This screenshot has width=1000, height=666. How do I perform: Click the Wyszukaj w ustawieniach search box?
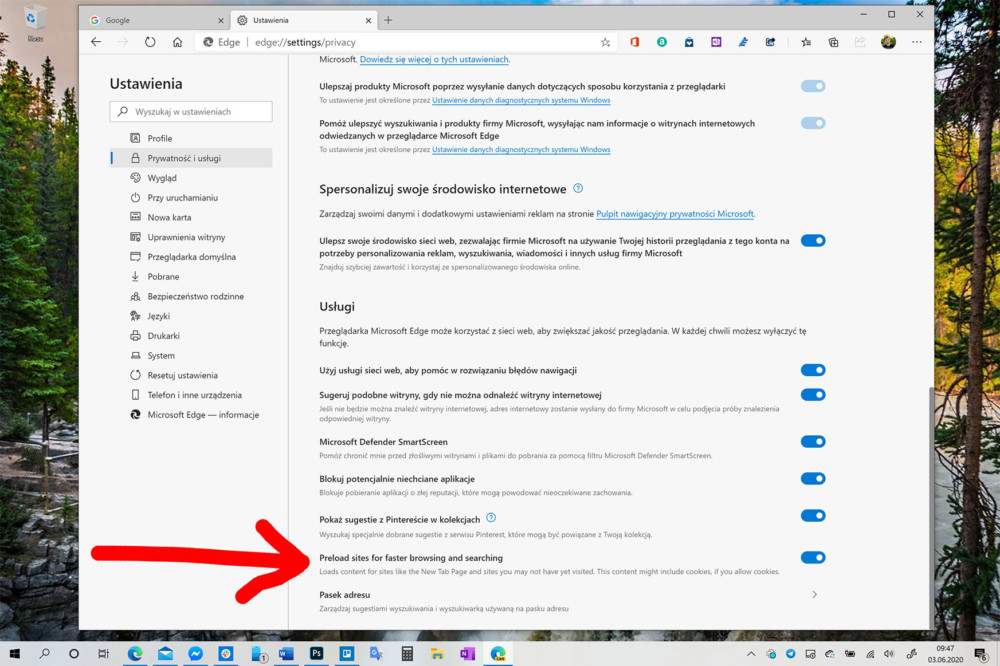tap(191, 112)
